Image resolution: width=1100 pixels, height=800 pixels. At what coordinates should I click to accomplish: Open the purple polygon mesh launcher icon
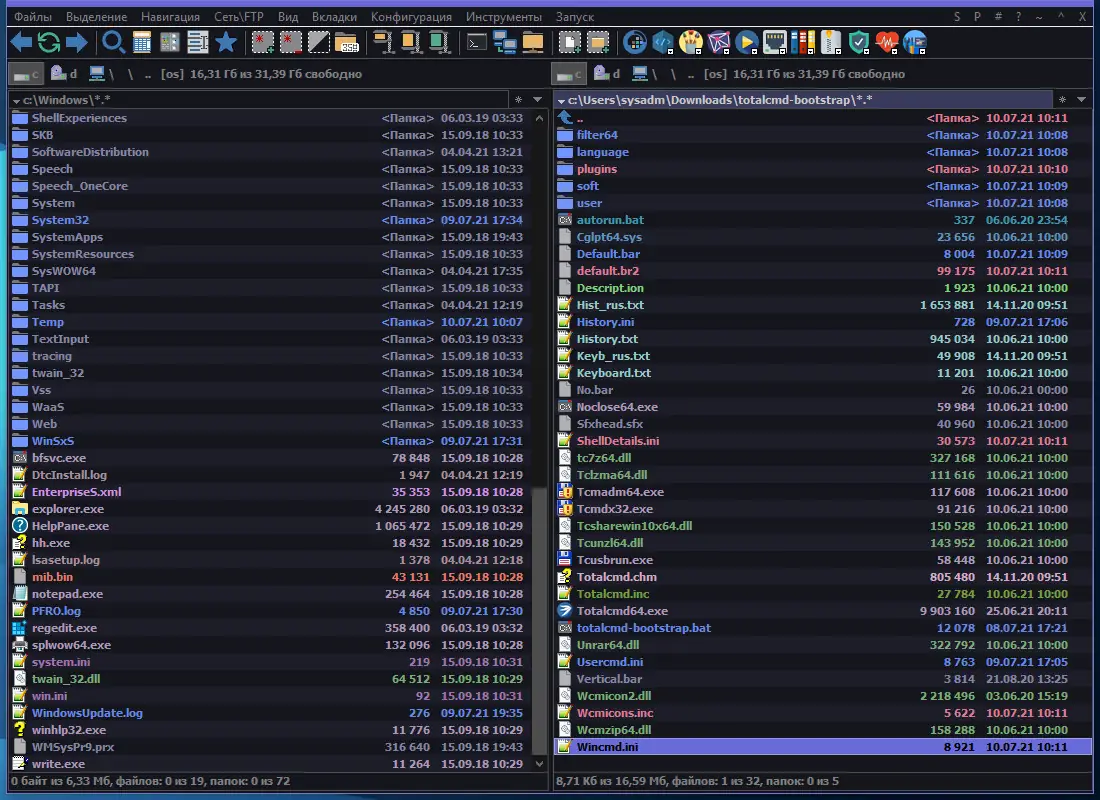[x=719, y=43]
